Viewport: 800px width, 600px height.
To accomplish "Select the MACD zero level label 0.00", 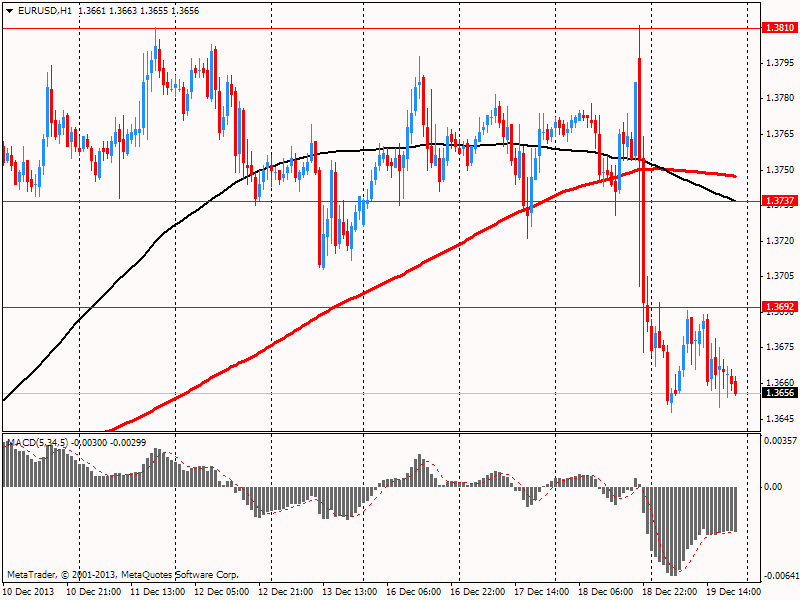I will click(773, 487).
